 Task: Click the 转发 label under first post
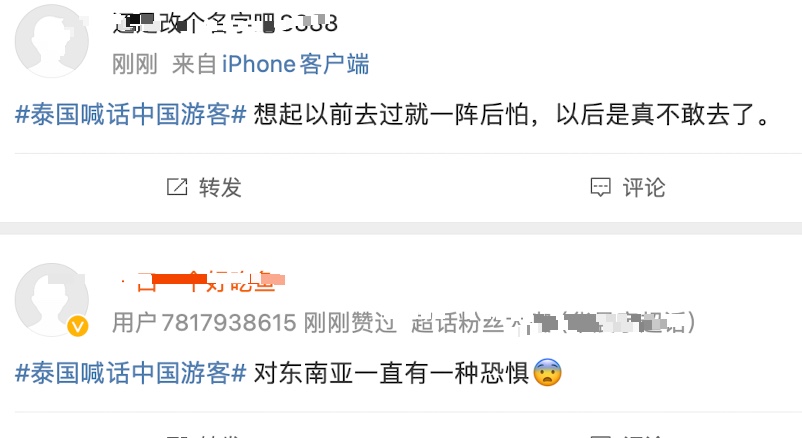point(220,187)
